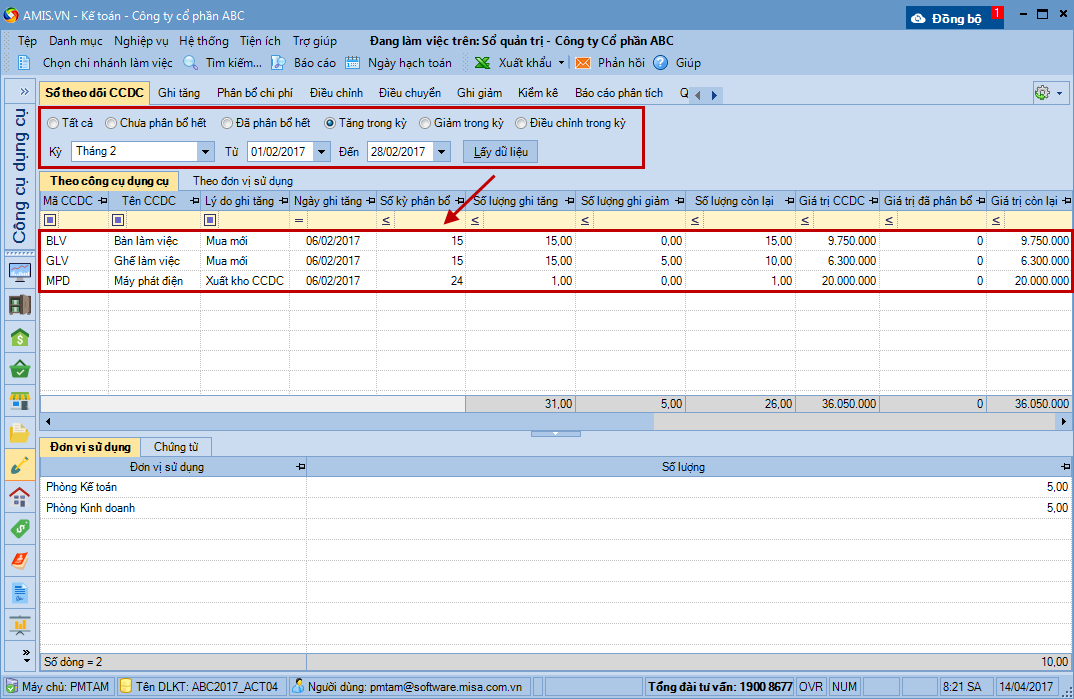
Task: Click the Excel export icon
Action: (x=482, y=63)
